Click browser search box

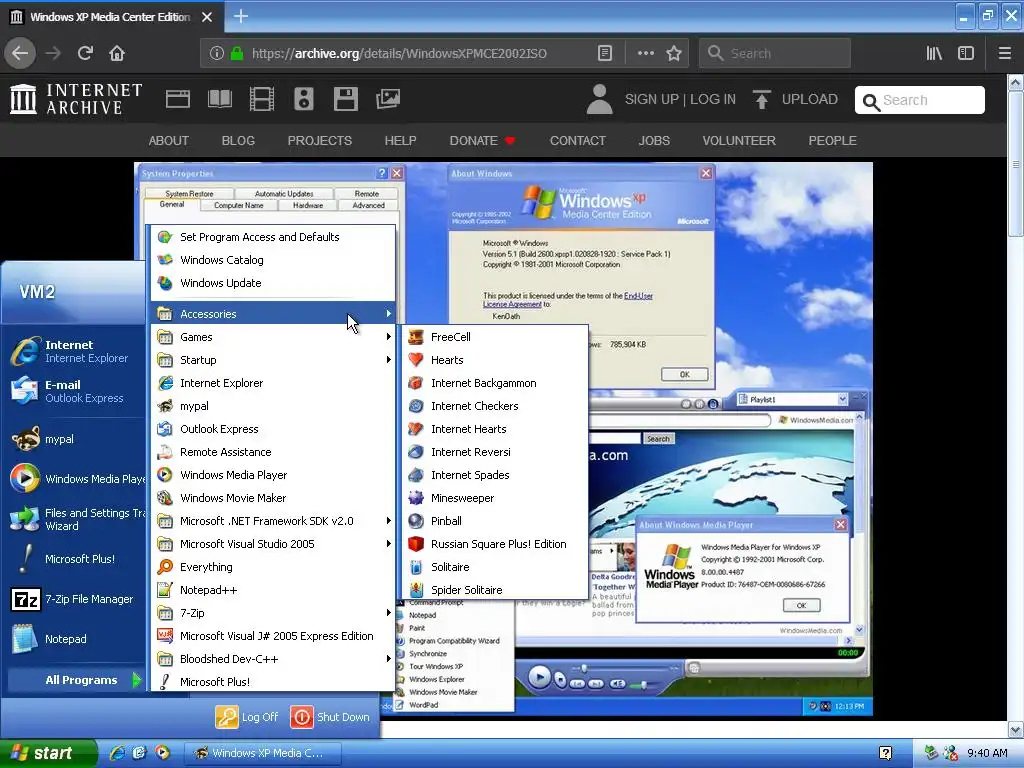coord(775,54)
